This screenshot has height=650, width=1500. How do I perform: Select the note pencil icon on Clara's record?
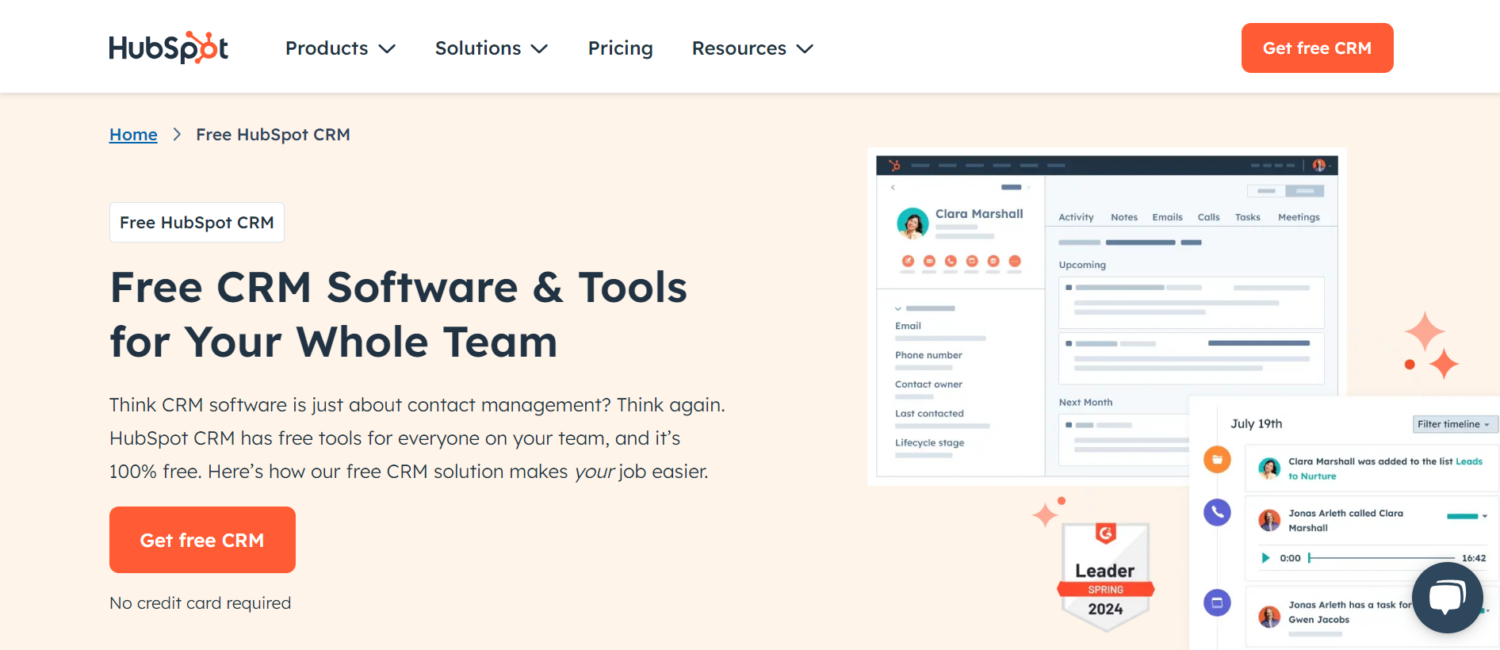908,261
